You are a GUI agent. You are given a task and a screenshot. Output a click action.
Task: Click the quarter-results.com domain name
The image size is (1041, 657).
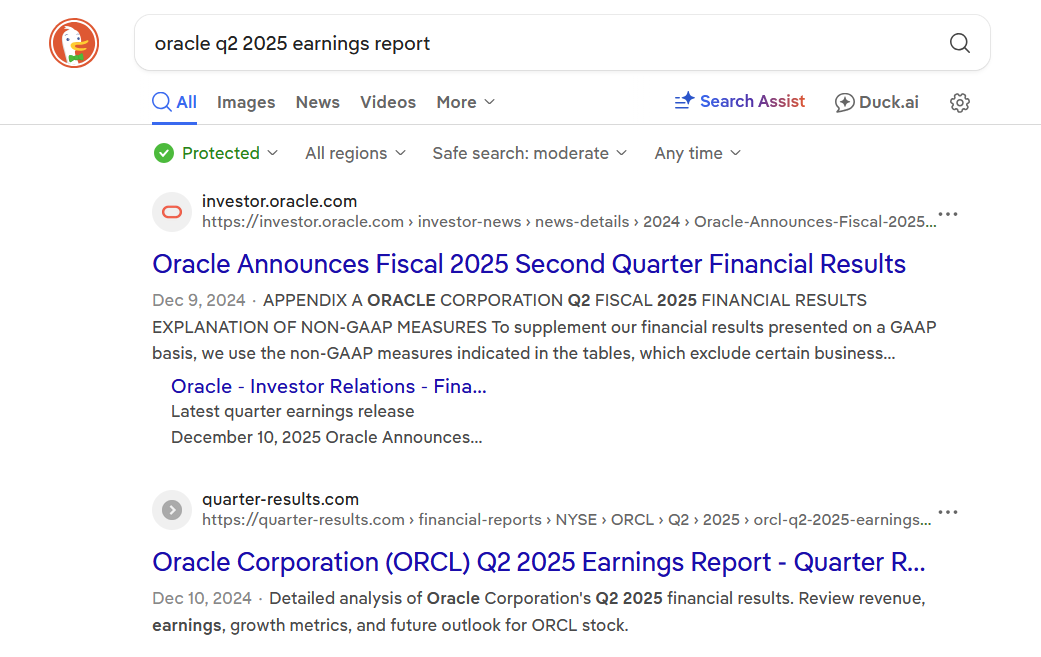point(280,499)
